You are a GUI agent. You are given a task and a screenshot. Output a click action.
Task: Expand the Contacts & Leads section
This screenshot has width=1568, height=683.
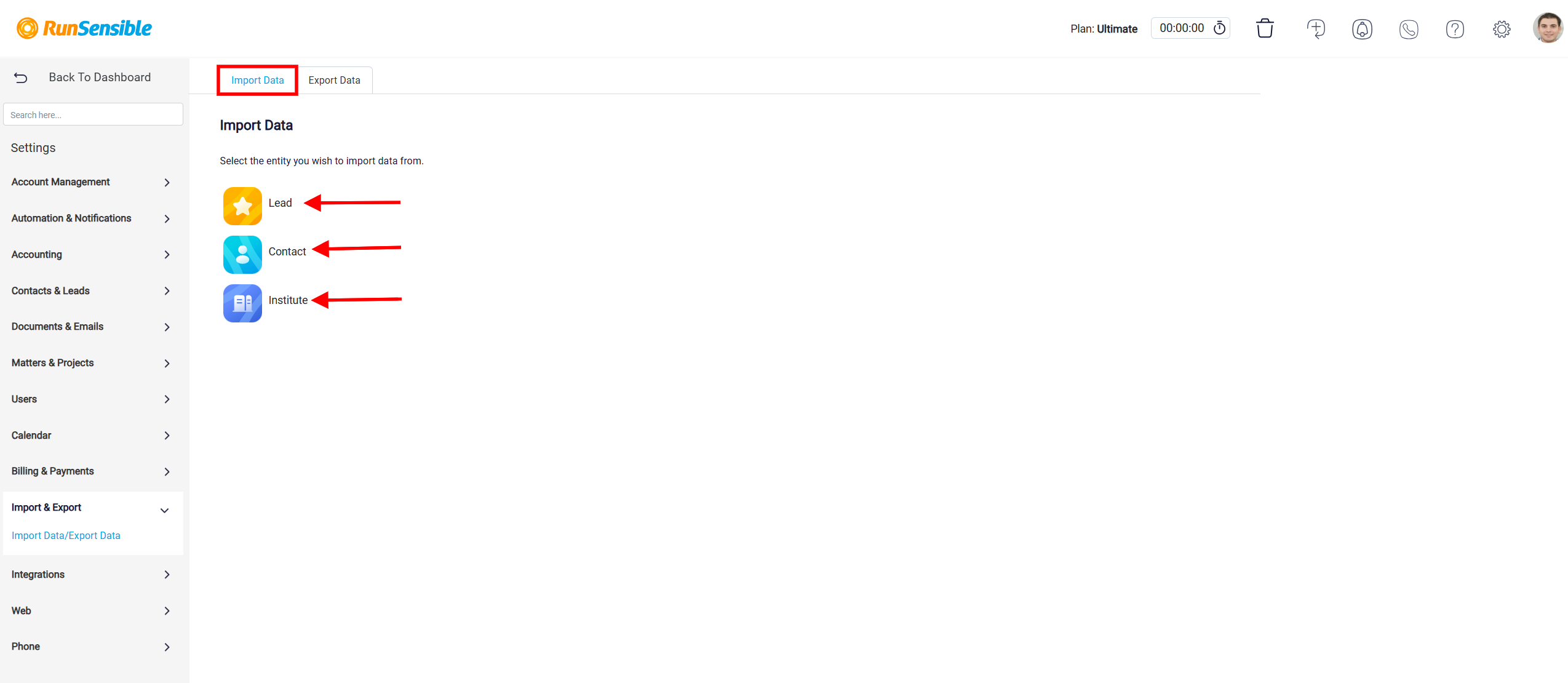click(90, 290)
